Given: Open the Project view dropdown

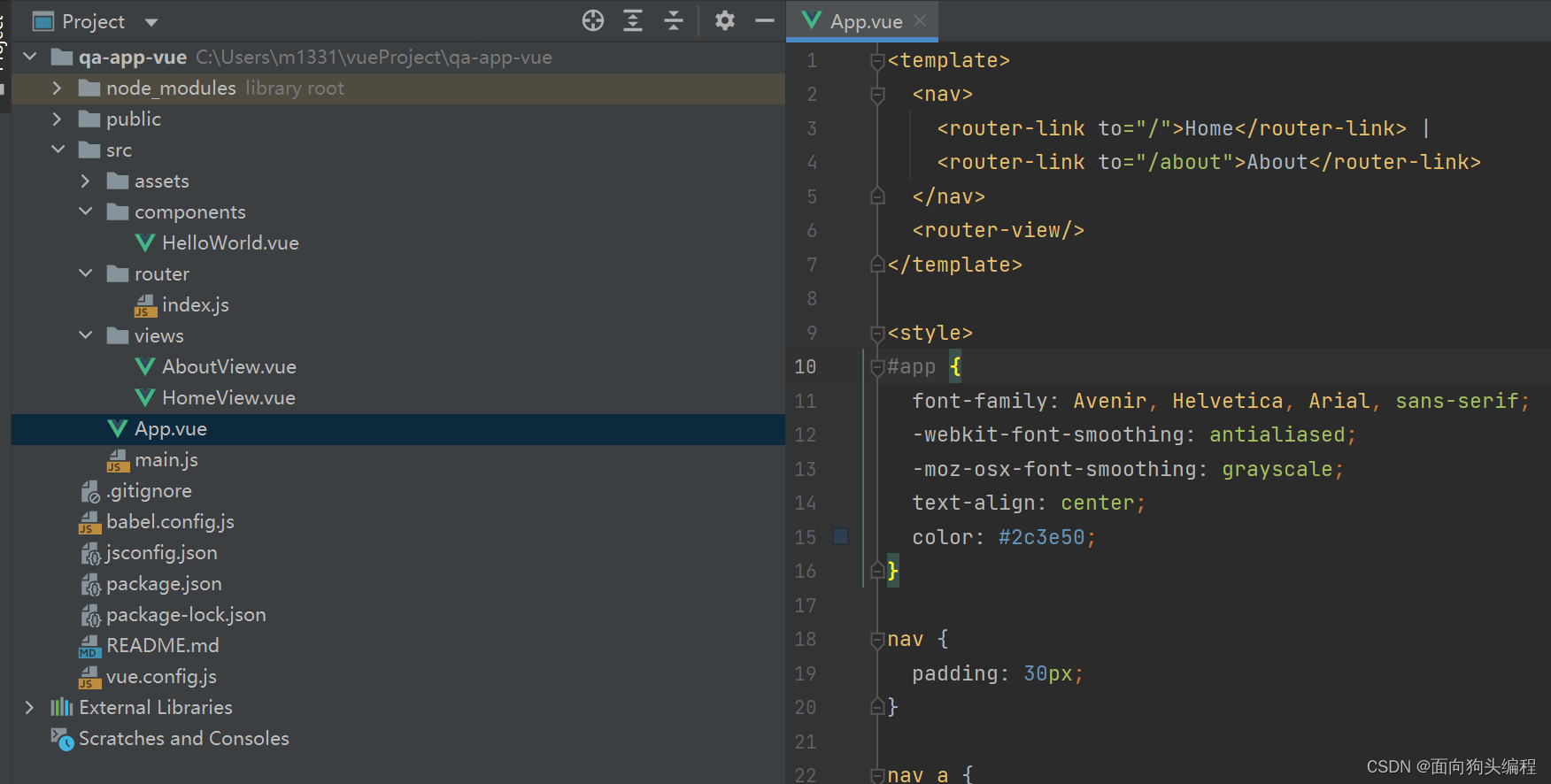Looking at the screenshot, I should pos(151,22).
